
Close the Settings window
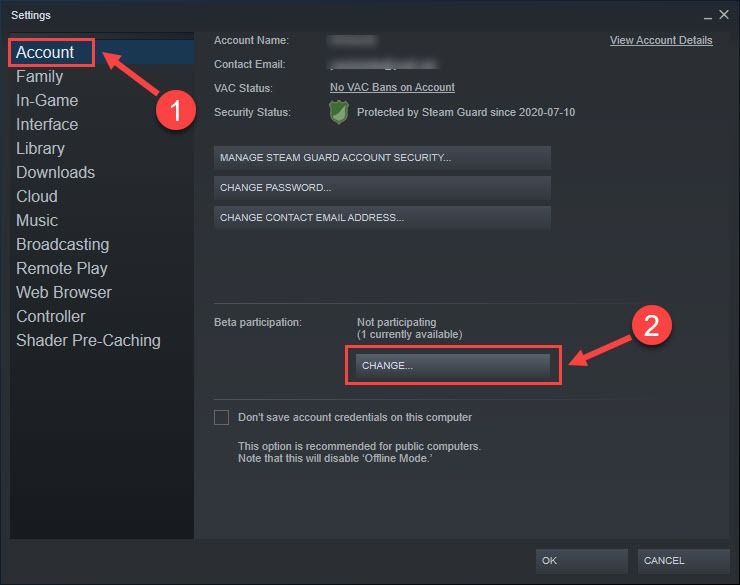(x=724, y=15)
